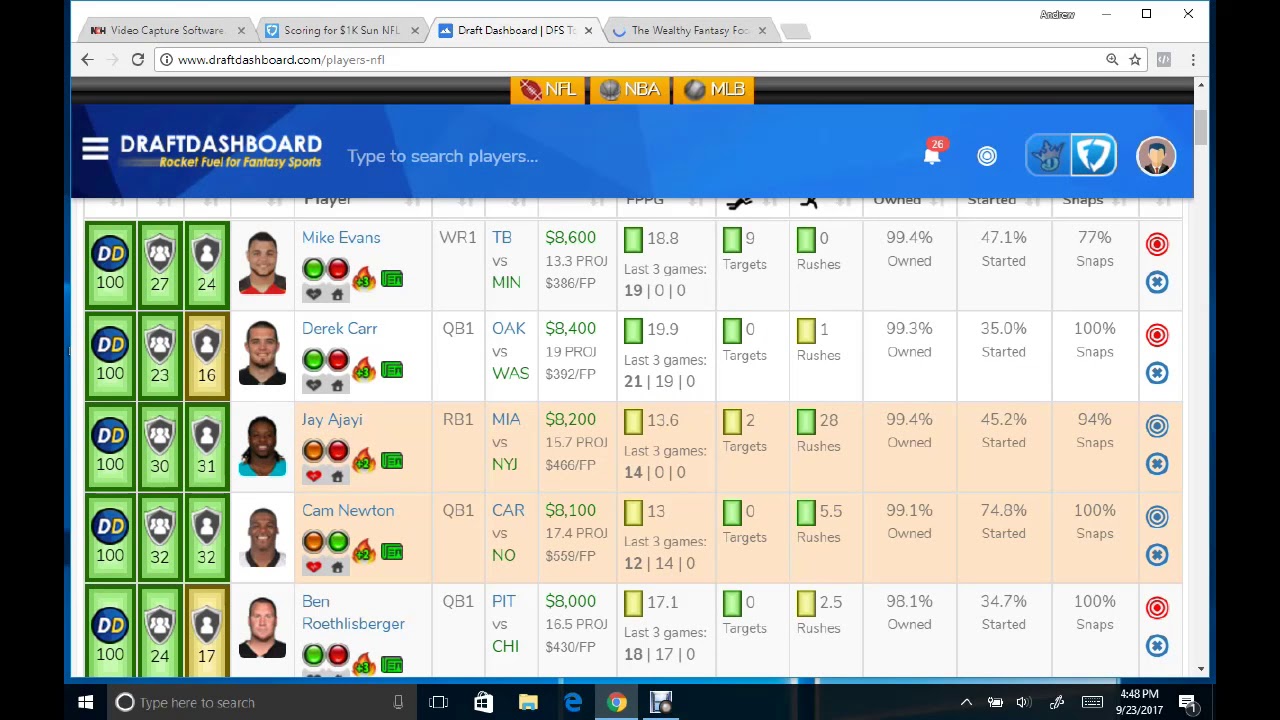Image resolution: width=1280 pixels, height=720 pixels.
Task: Exclude Ben Roethlisberger with the blue X icon
Action: coord(1157,646)
